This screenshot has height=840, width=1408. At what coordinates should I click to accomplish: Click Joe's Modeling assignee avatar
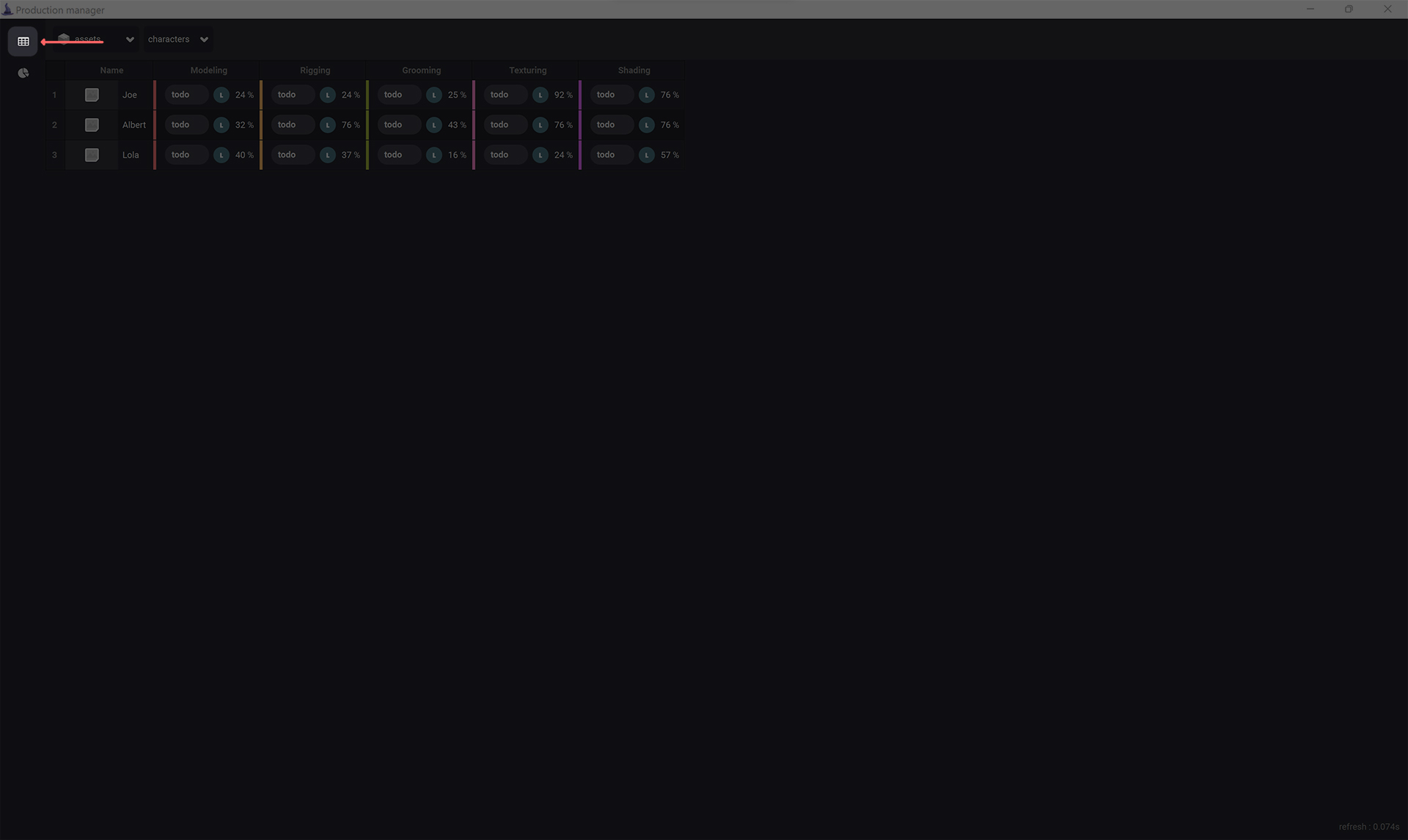click(x=221, y=95)
